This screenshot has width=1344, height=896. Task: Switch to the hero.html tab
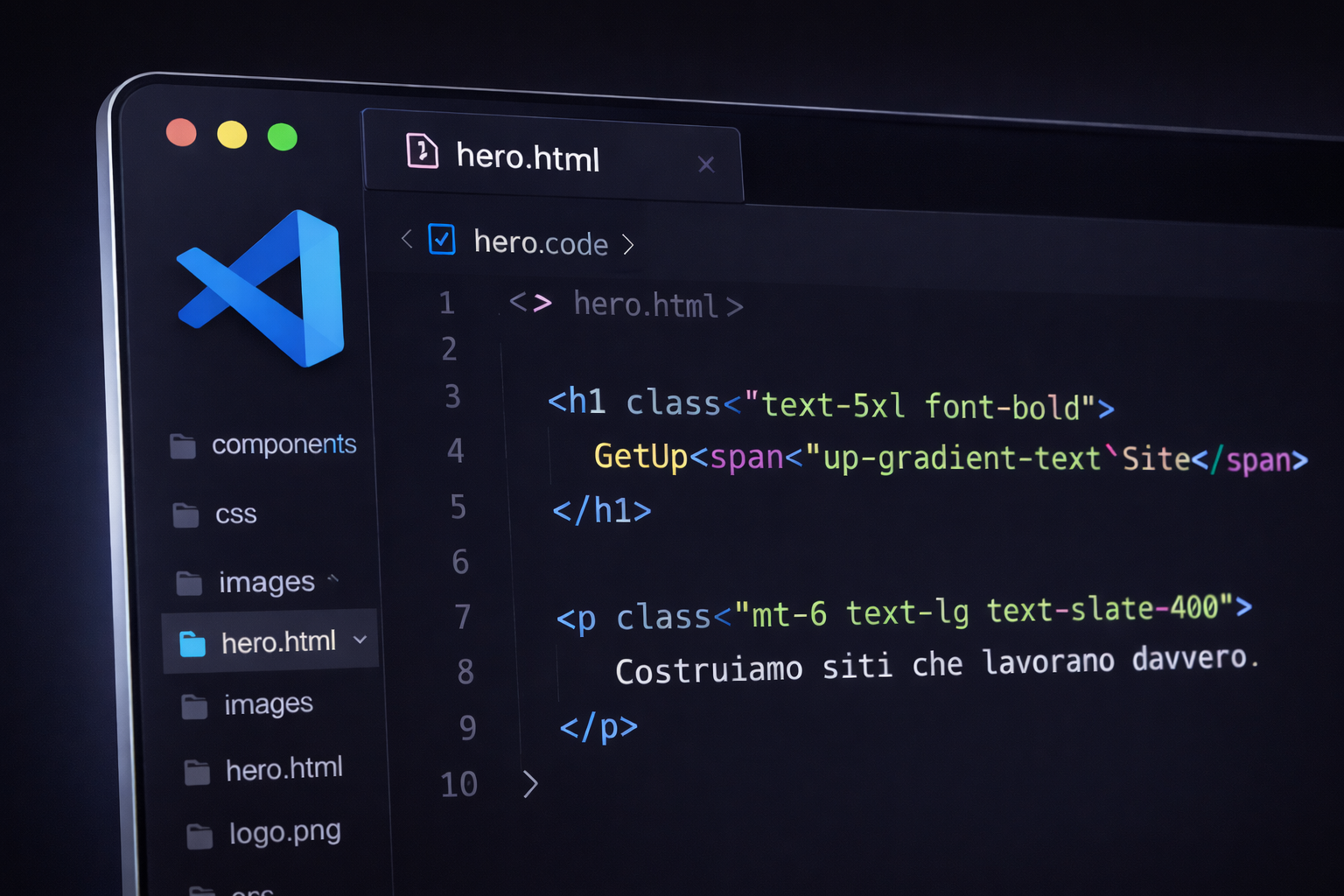(x=528, y=157)
